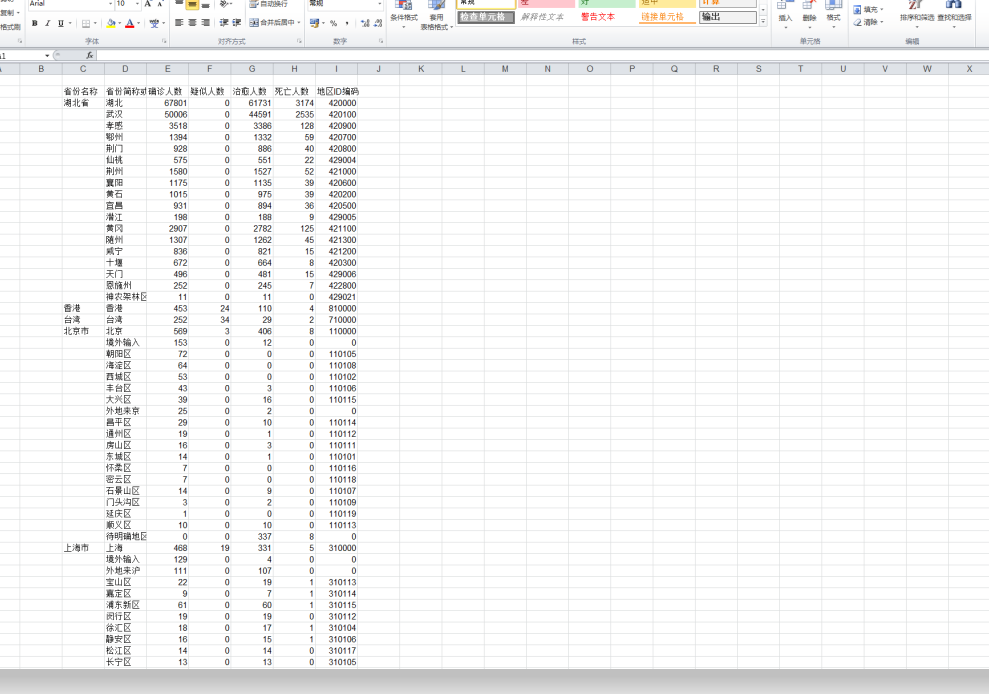Screen dimensions: 989x694
Task: Toggle Bold formatting
Action: click(x=35, y=23)
